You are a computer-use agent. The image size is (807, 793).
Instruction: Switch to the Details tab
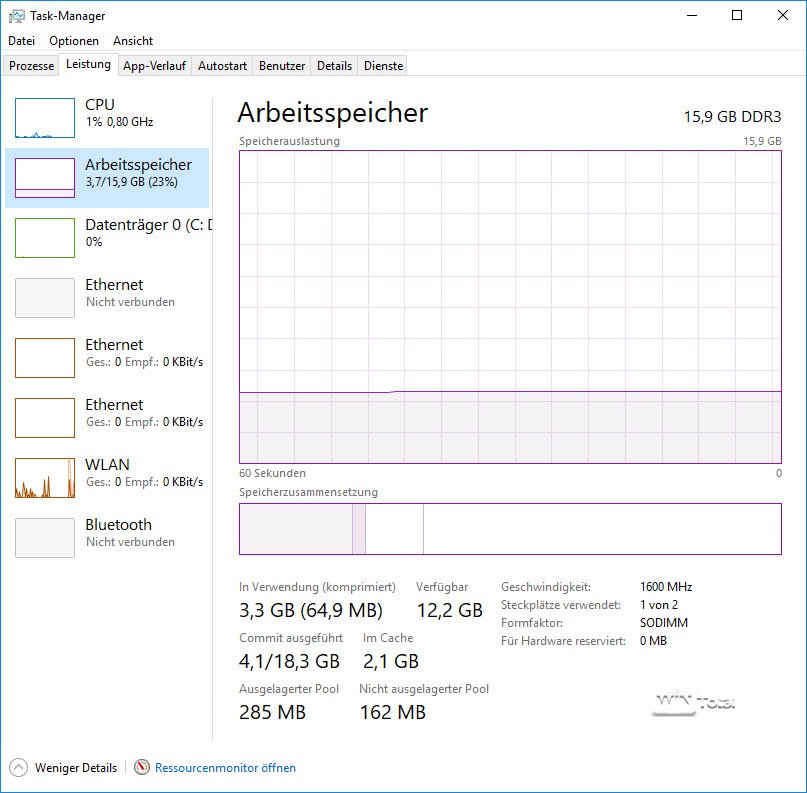[x=335, y=66]
